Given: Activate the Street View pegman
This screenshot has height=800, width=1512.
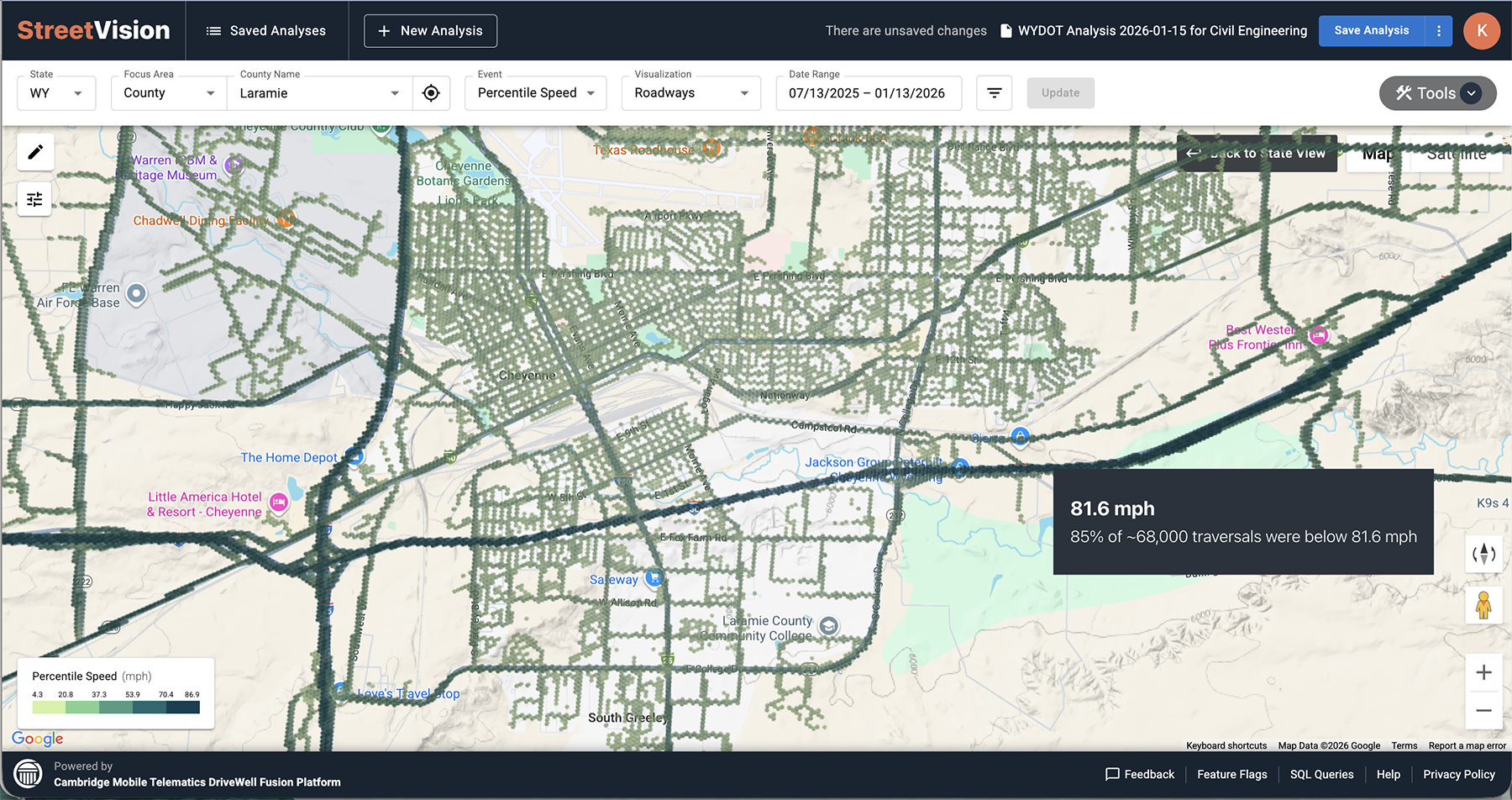Looking at the screenshot, I should coord(1483,604).
